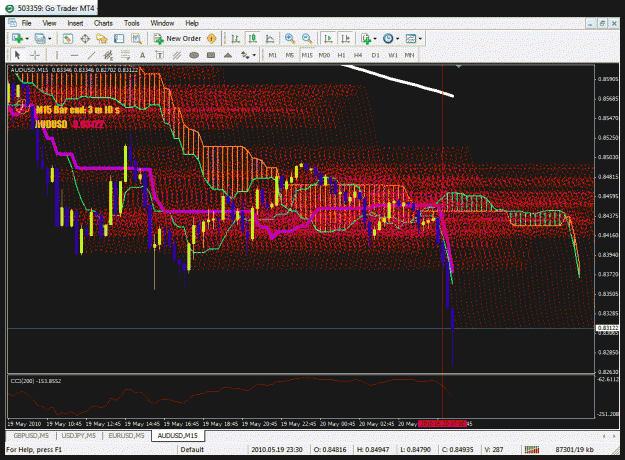Show the Navigator panel
The height and width of the screenshot is (460, 625).
tap(102, 39)
